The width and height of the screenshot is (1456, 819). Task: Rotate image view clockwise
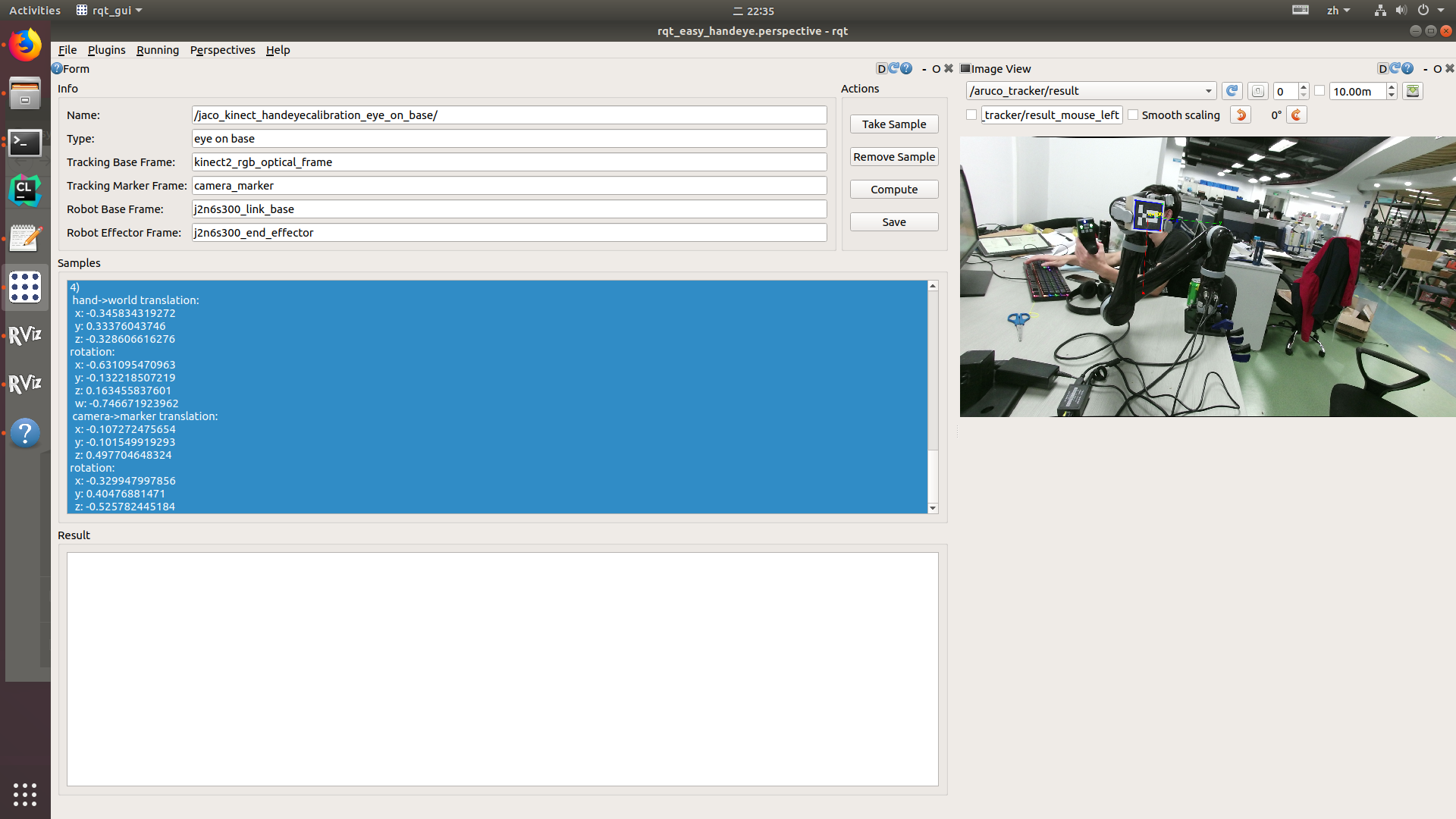point(1297,115)
